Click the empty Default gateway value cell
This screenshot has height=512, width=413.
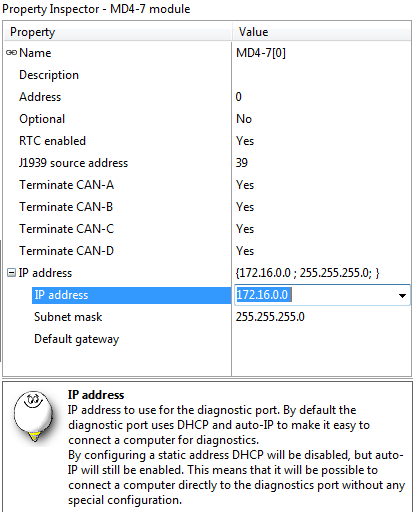pos(321,339)
